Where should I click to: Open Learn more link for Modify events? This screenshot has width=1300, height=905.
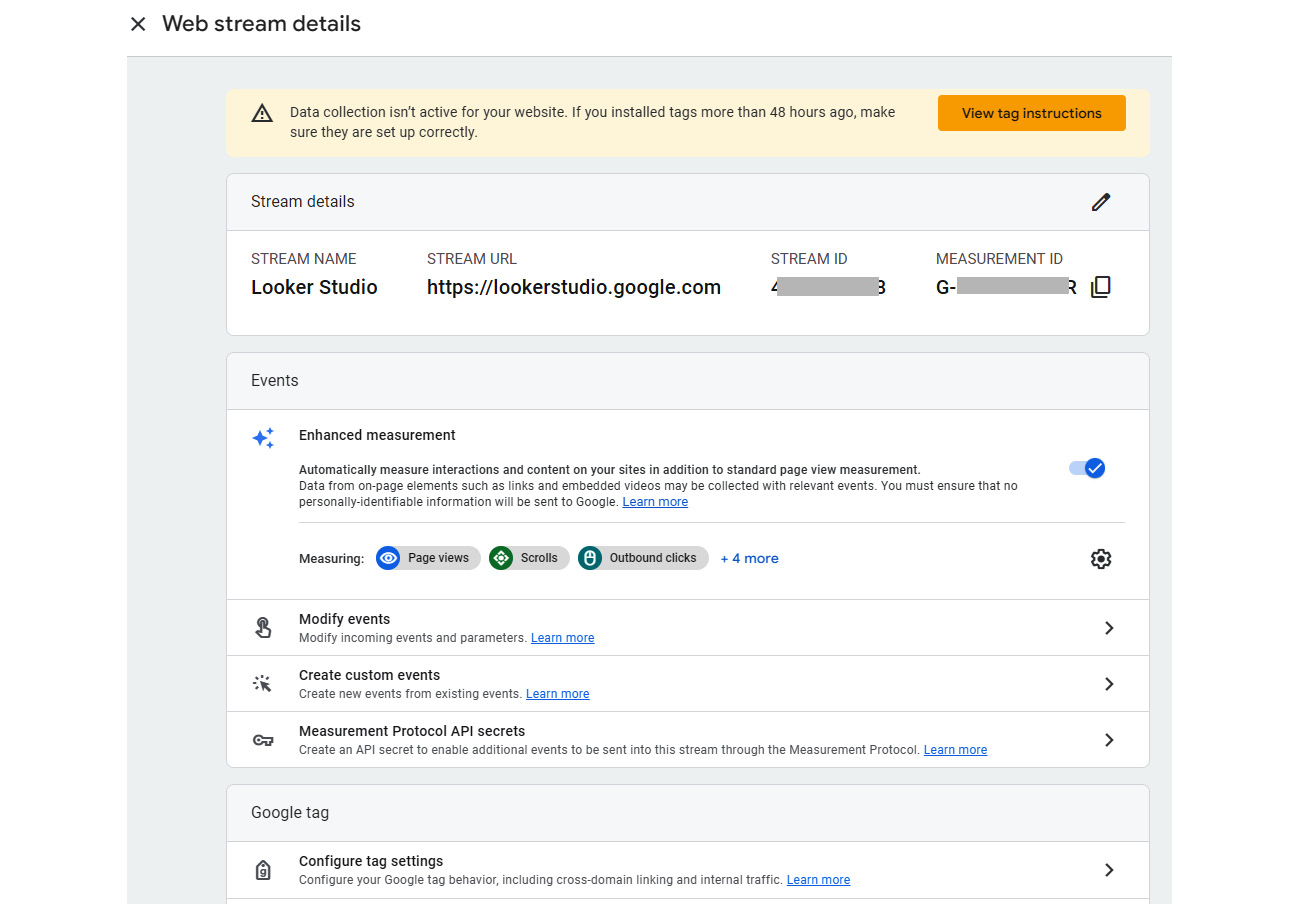[x=562, y=638]
